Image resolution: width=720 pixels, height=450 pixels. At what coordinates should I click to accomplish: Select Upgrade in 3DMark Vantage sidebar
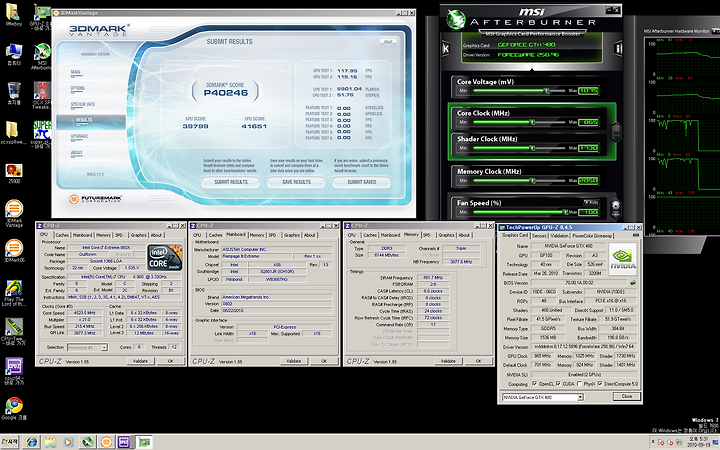[79, 136]
